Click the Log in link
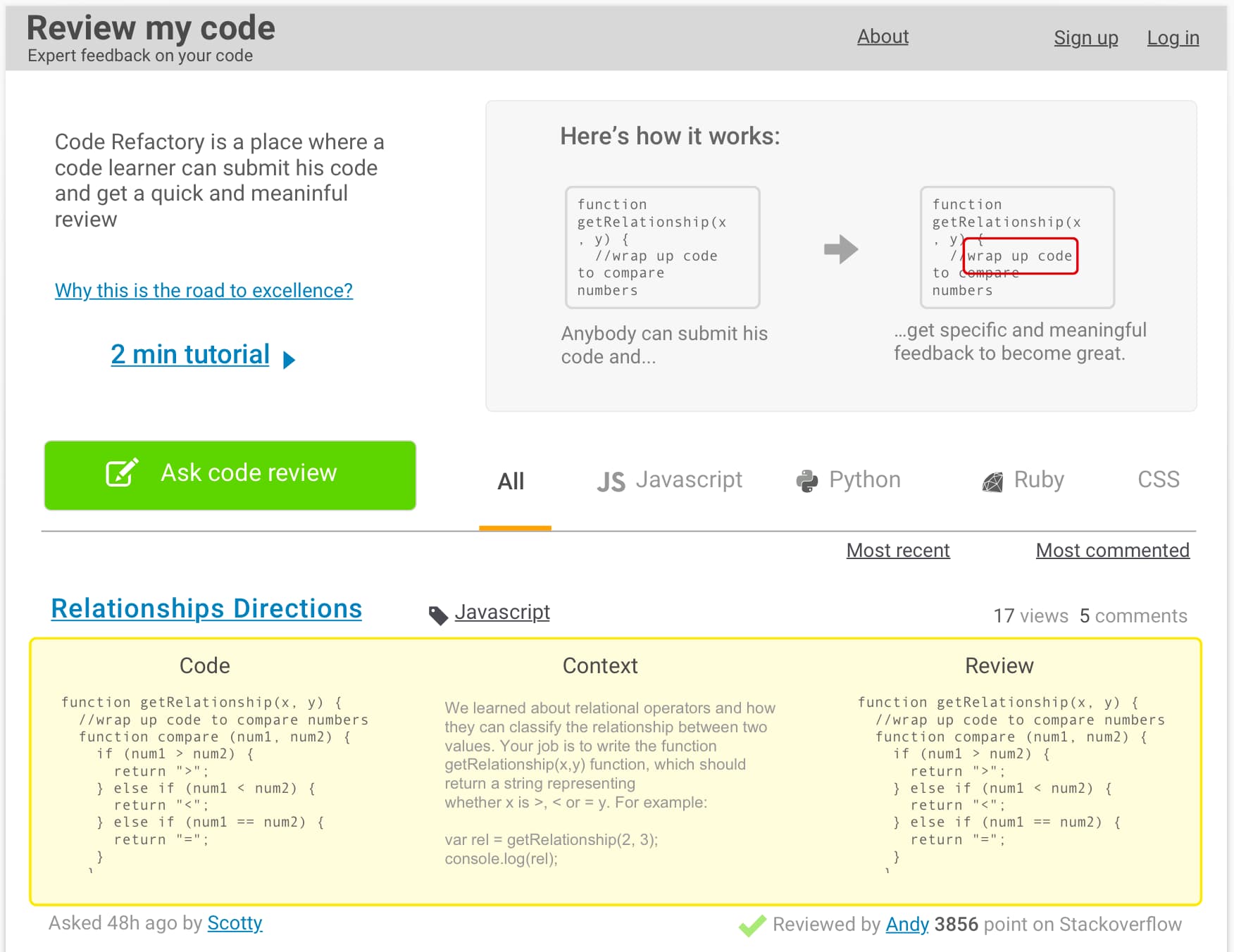1234x952 pixels. (x=1173, y=38)
